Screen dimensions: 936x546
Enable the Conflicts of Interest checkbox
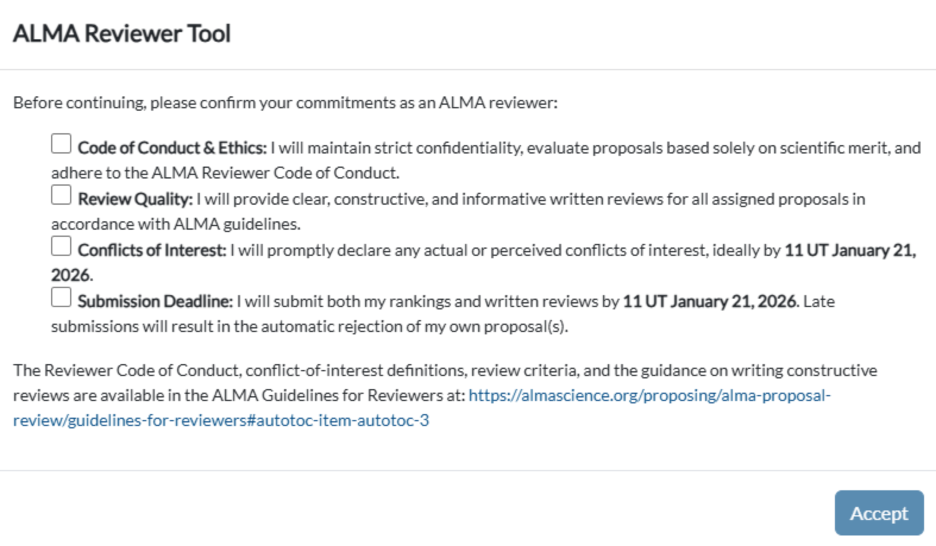pyautogui.click(x=61, y=246)
